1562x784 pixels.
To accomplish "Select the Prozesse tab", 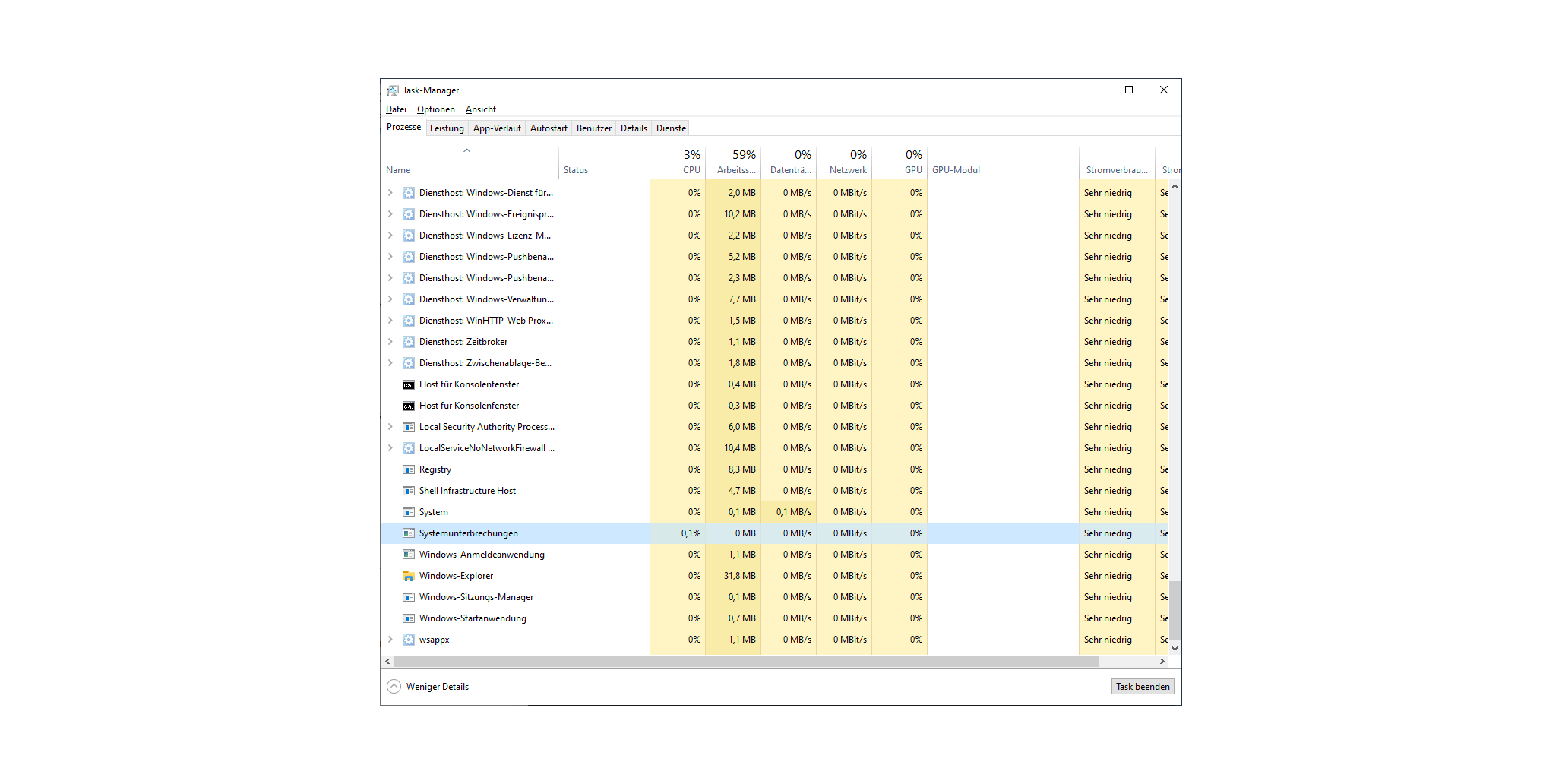I will point(403,127).
